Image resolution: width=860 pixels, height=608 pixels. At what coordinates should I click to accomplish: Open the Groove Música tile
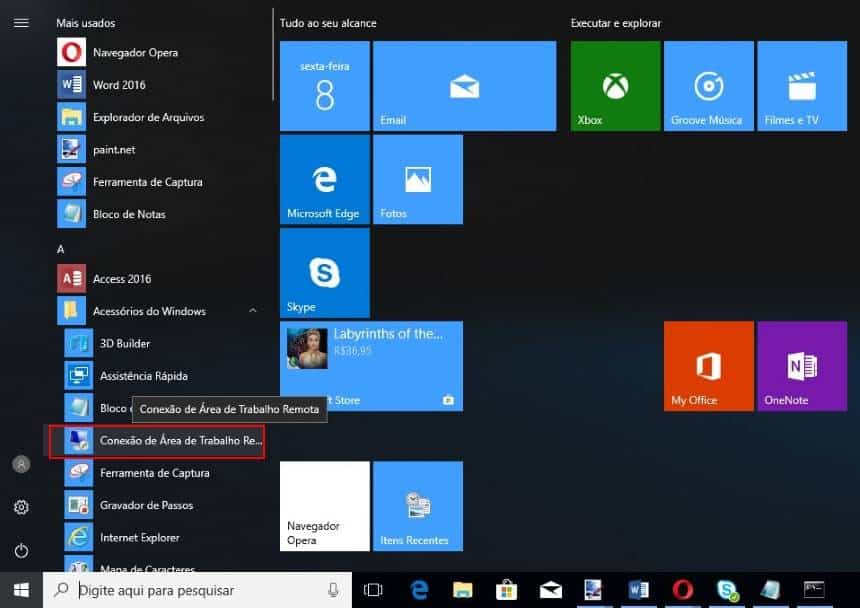click(709, 86)
